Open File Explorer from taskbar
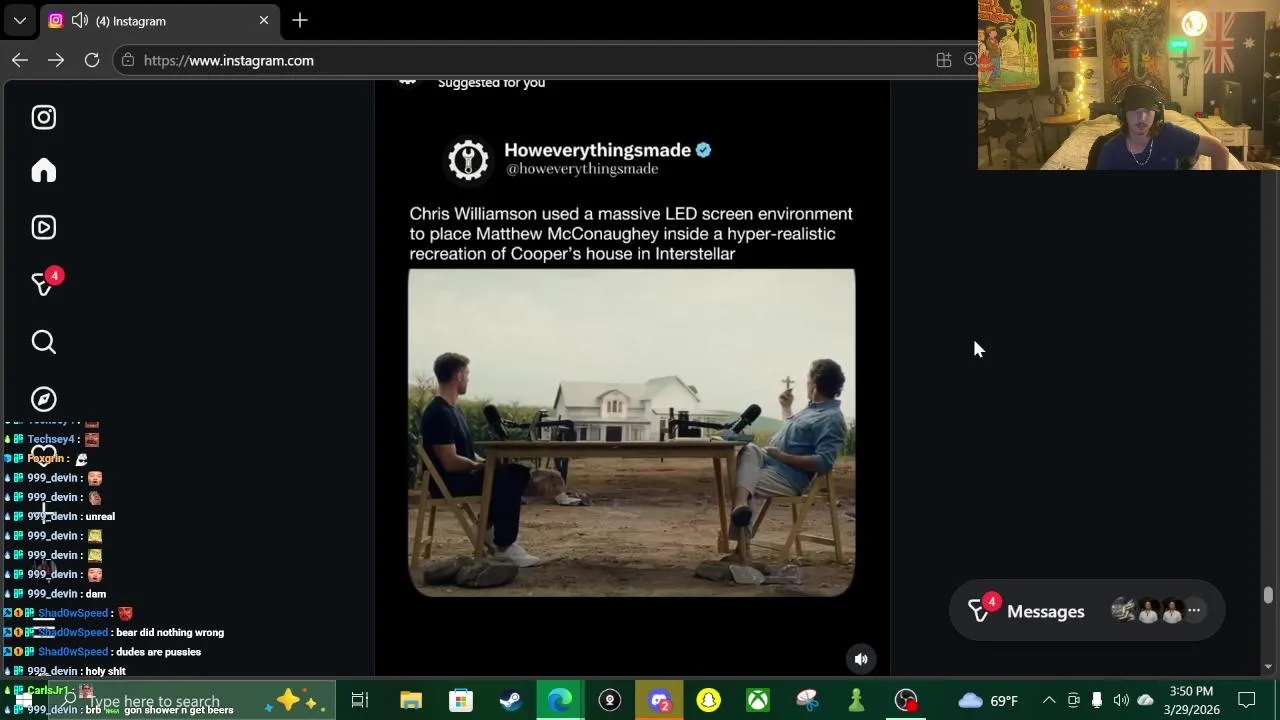Viewport: 1280px width, 720px height. pyautogui.click(x=411, y=700)
